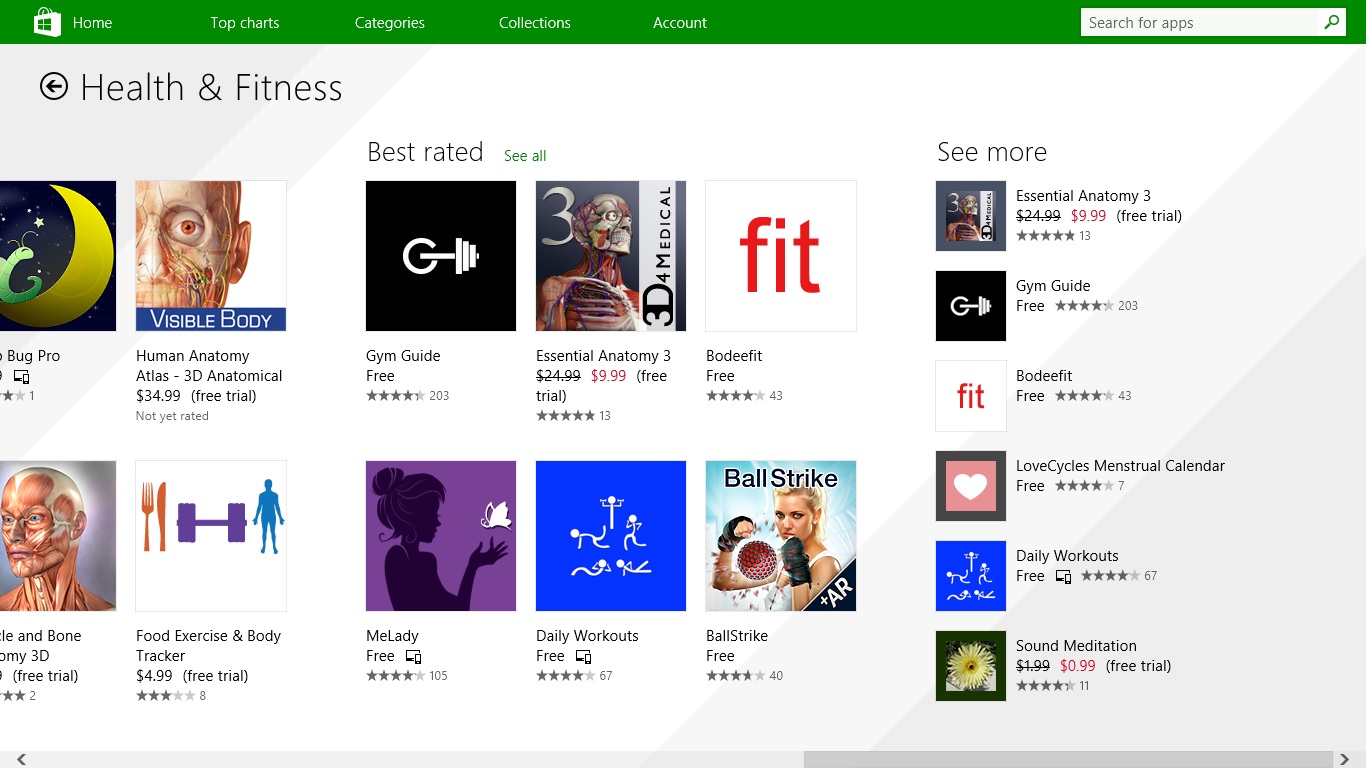Click the $0.99 Sound Meditation sale price
Viewport: 1366px width, 768px height.
pyautogui.click(x=1078, y=666)
